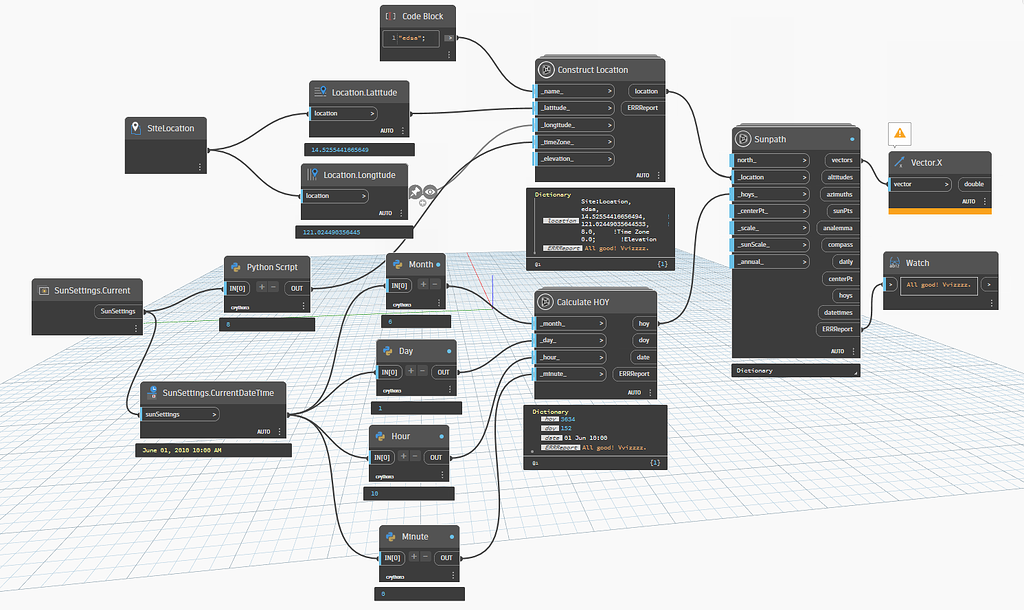
Task: Click the Vector.X node icon
Action: point(900,162)
